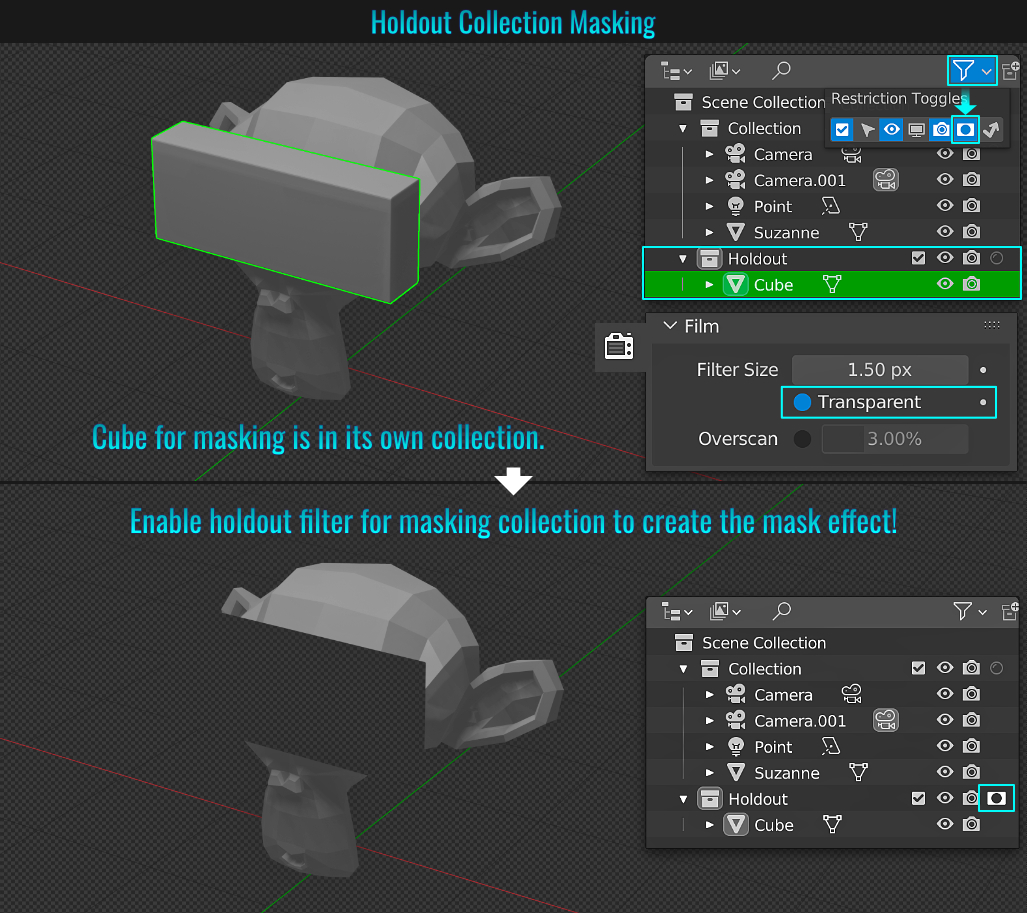1027x913 pixels.
Task: Click the Point light data icon in upper outliner
Action: (831, 206)
